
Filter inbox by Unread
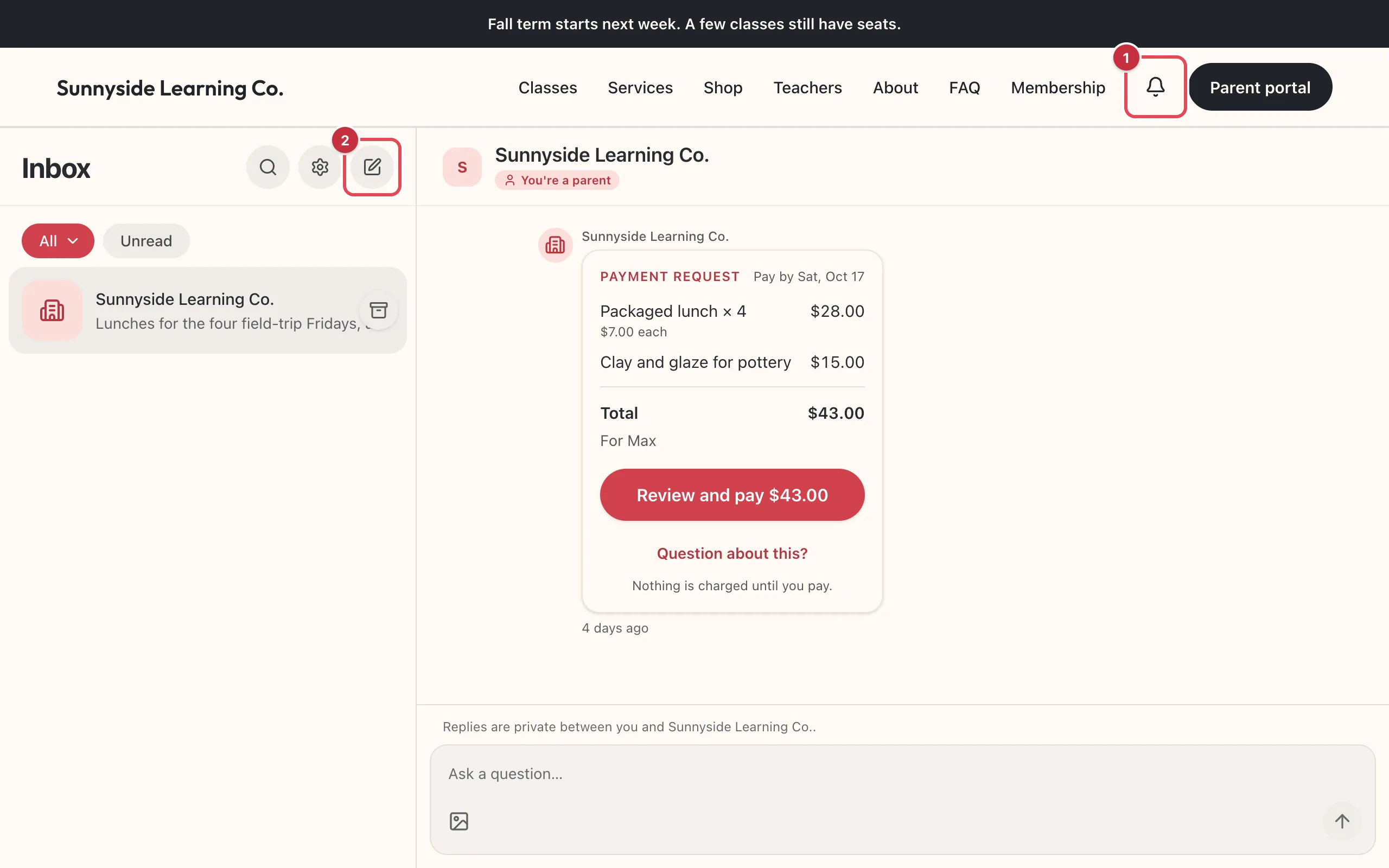coord(146,240)
